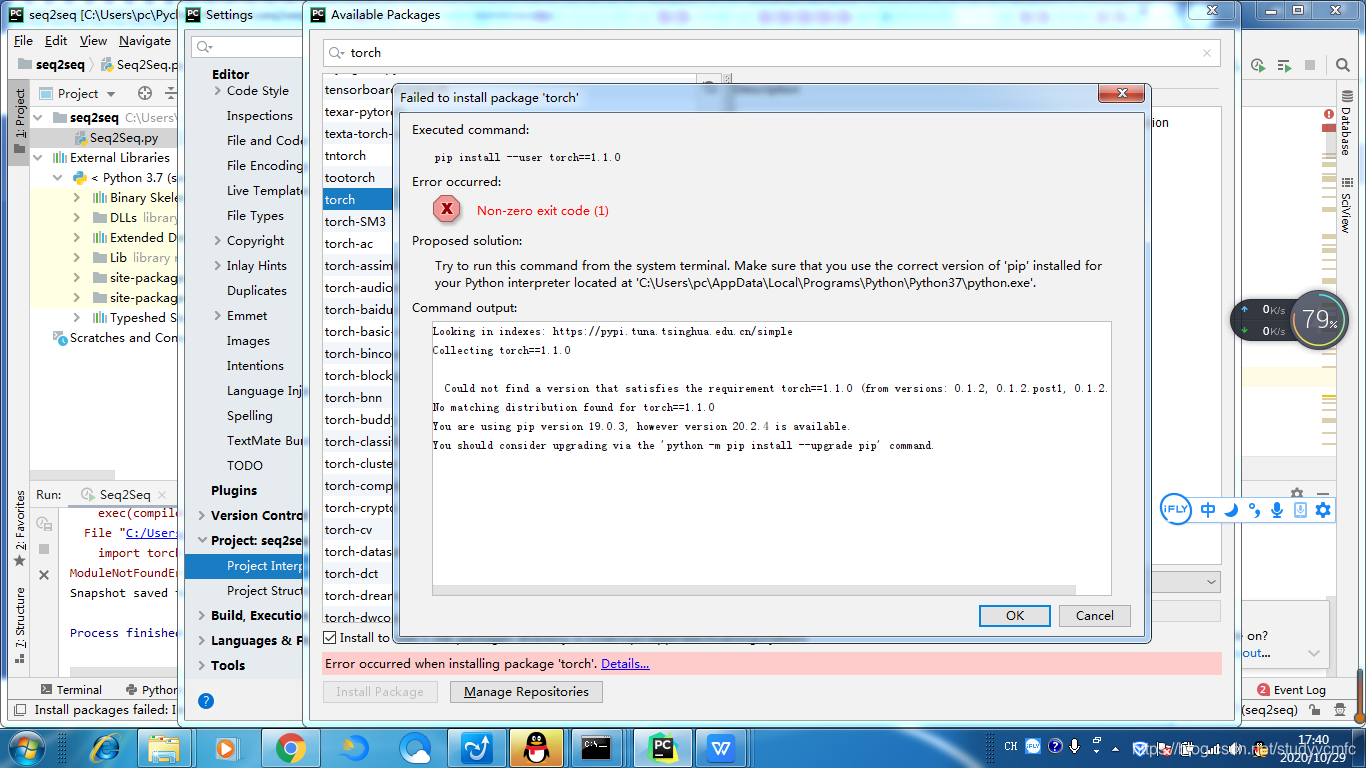
Task: Open the Inspections settings page
Action: (259, 115)
